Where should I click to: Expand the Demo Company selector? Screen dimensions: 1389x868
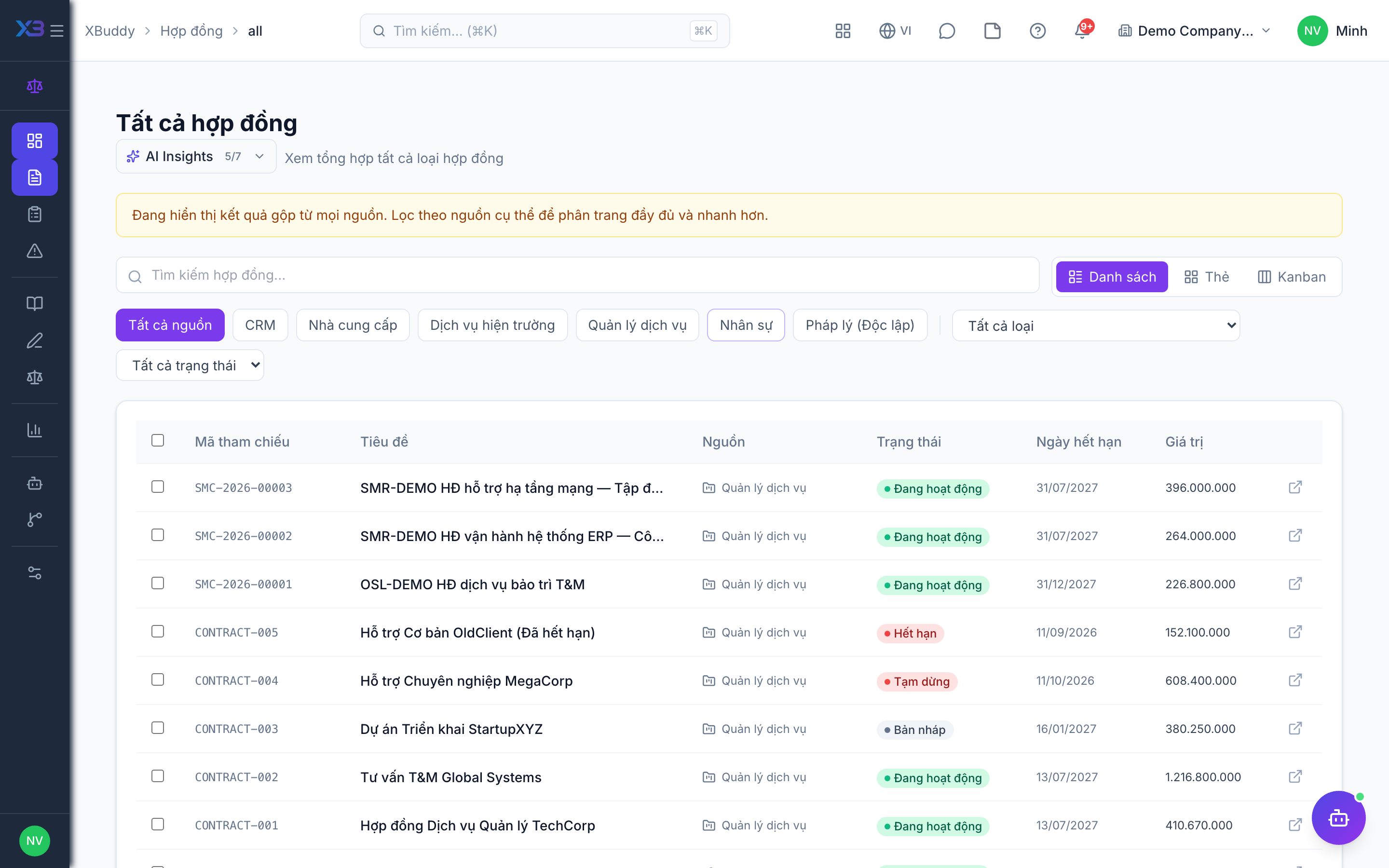[x=1195, y=31]
